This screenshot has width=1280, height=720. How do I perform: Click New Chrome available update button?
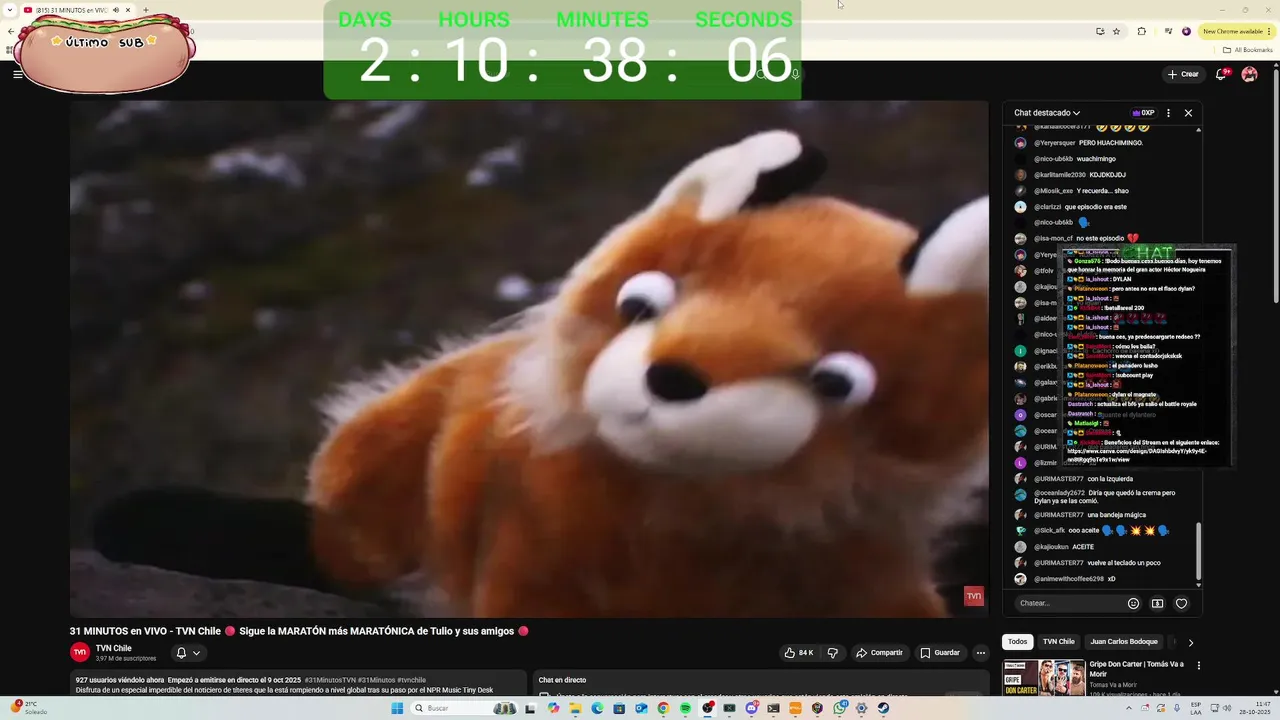point(1237,31)
